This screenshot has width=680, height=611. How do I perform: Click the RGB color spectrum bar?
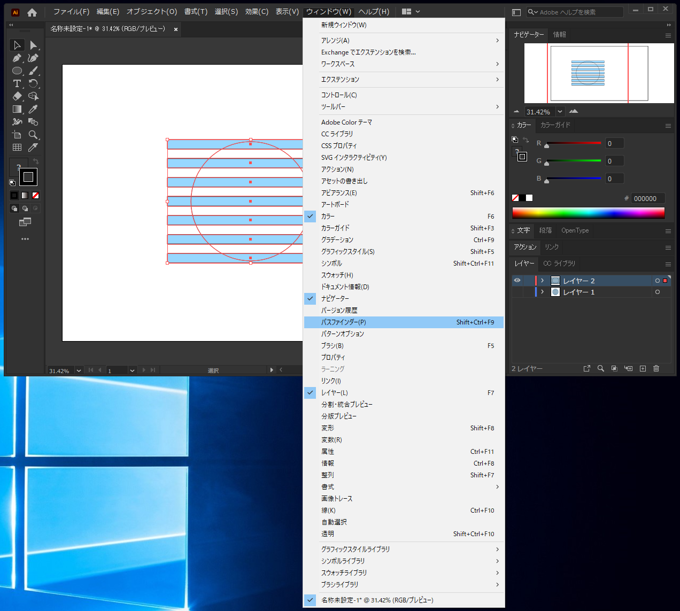[x=588, y=213]
